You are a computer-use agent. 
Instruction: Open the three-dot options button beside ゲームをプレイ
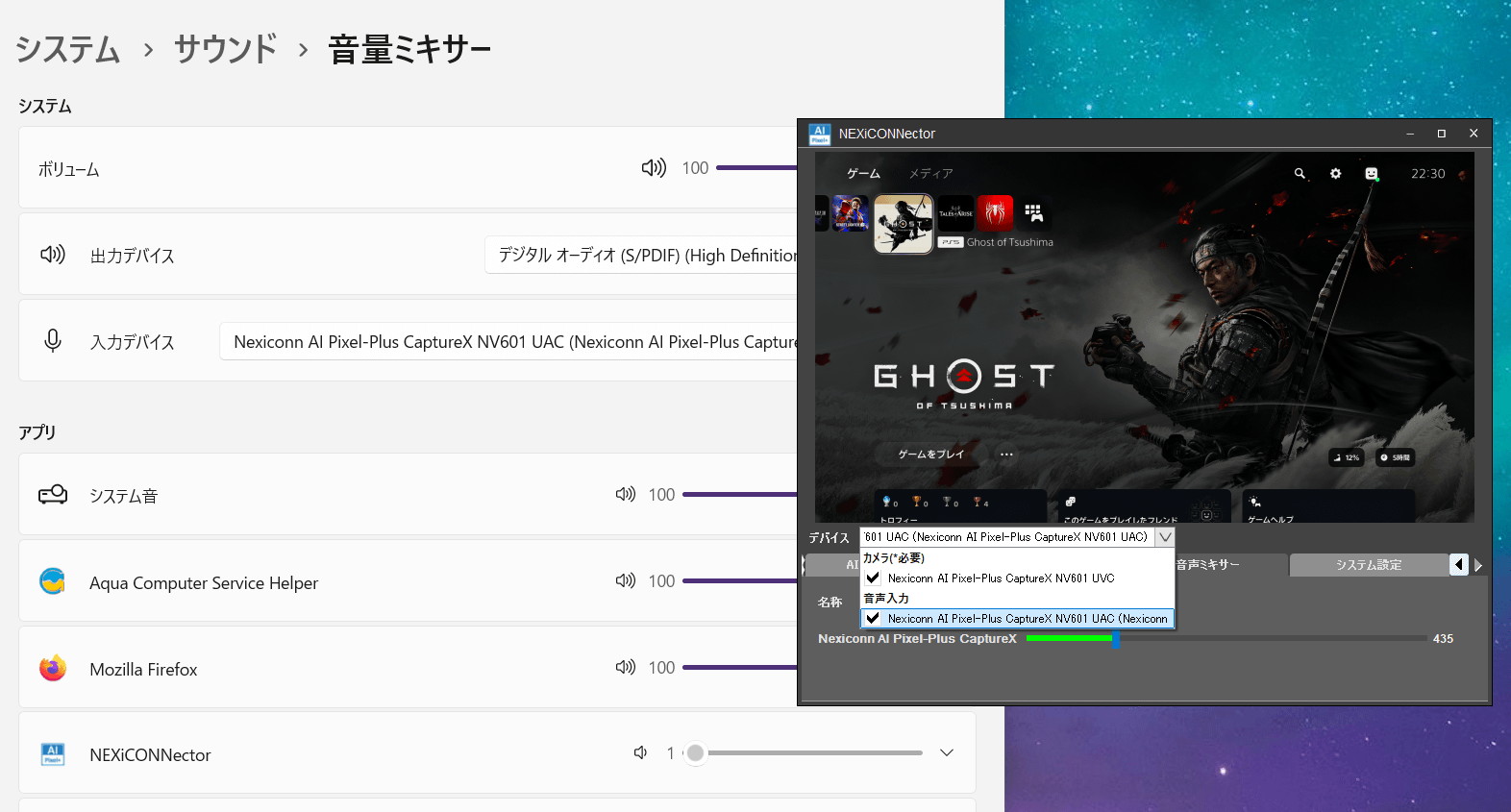[x=1006, y=455]
